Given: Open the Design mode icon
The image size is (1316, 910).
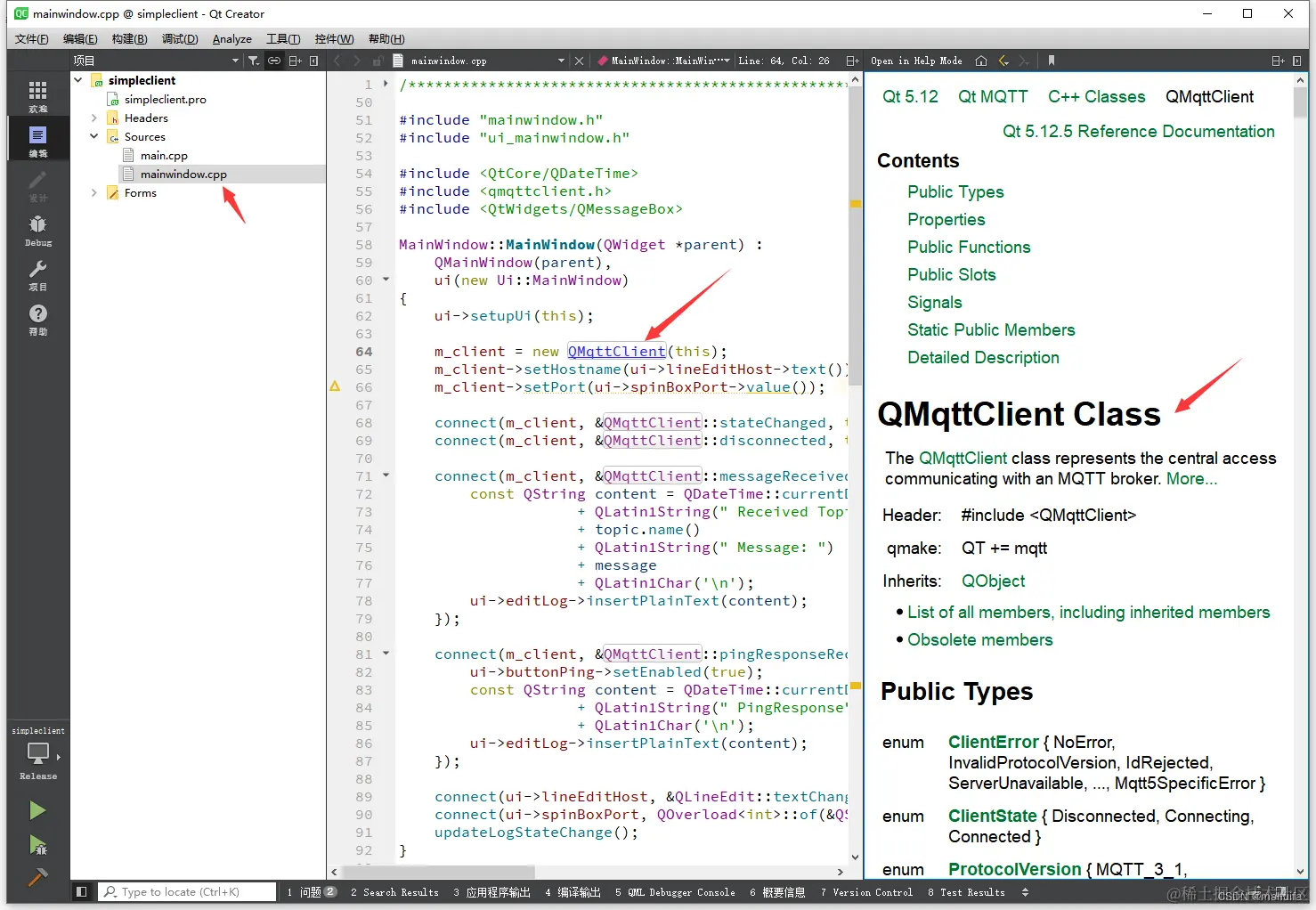Looking at the screenshot, I should pos(37,184).
